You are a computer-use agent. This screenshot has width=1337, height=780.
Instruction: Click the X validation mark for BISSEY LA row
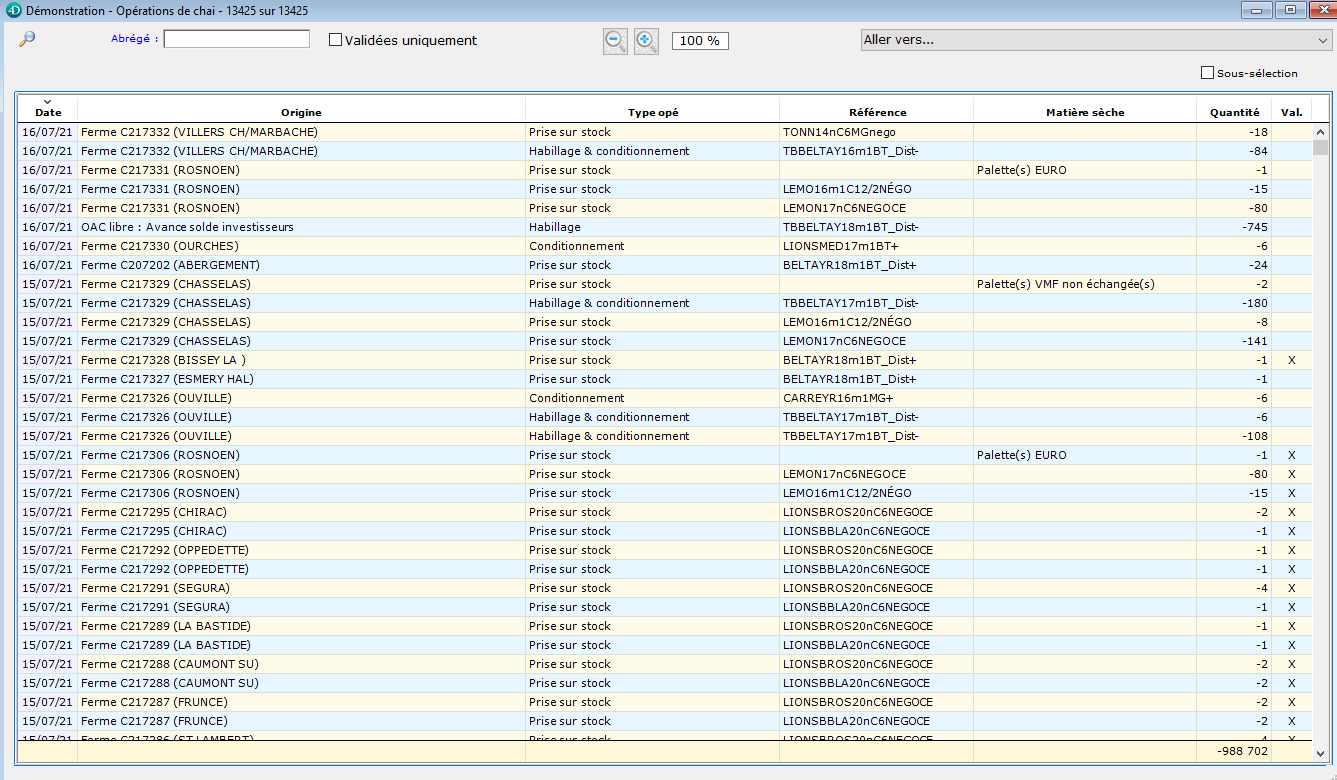pyautogui.click(x=1291, y=360)
